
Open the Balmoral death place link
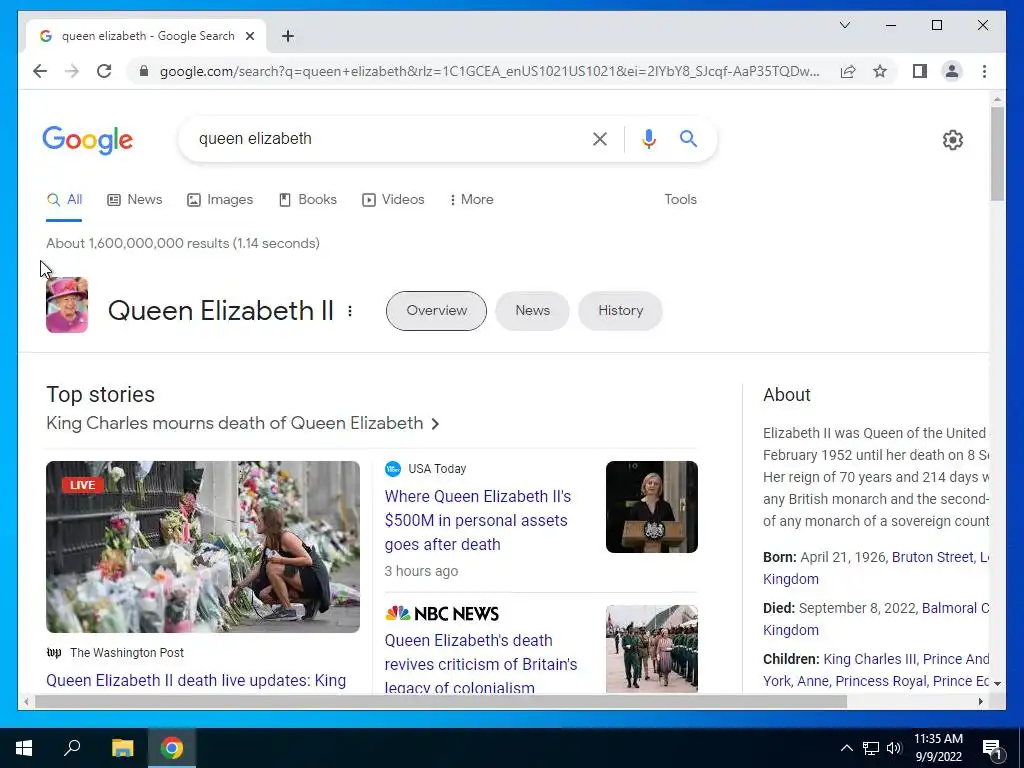click(x=955, y=608)
